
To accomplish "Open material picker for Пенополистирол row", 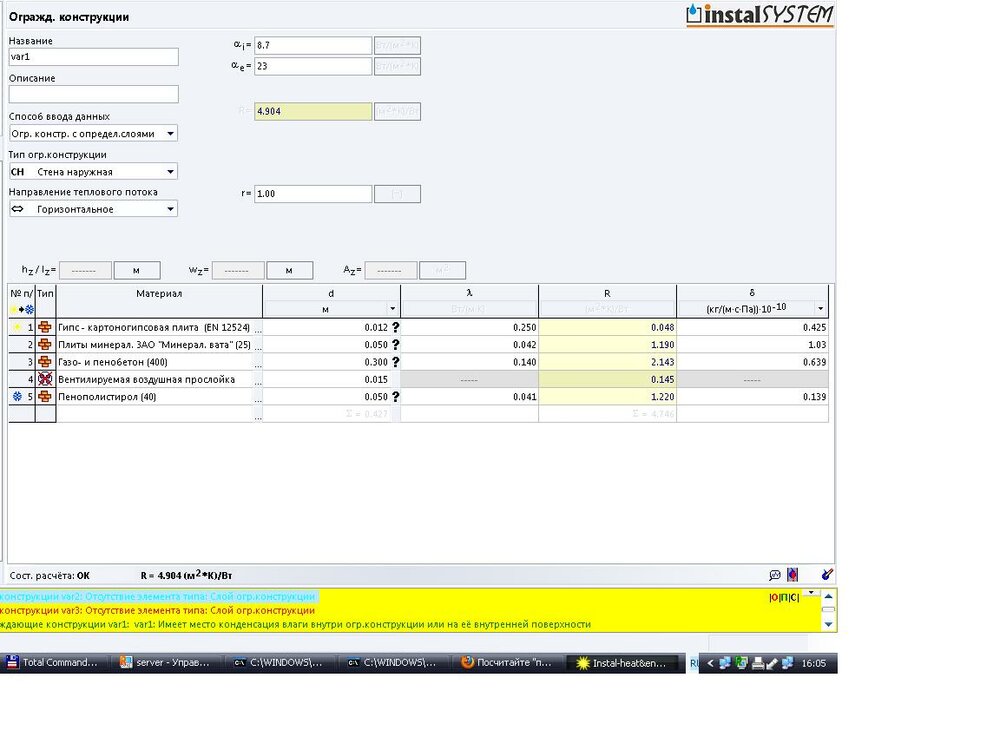I will tap(258, 397).
